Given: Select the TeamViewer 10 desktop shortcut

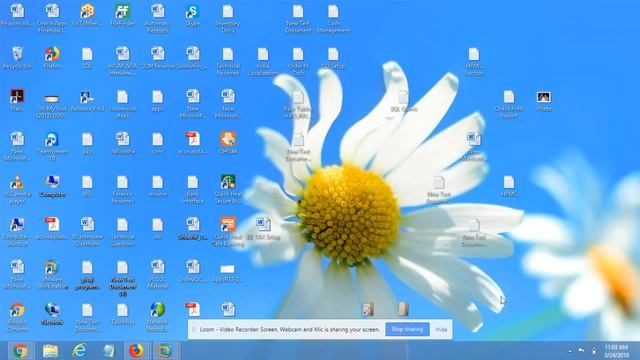Looking at the screenshot, I should coord(52,146).
